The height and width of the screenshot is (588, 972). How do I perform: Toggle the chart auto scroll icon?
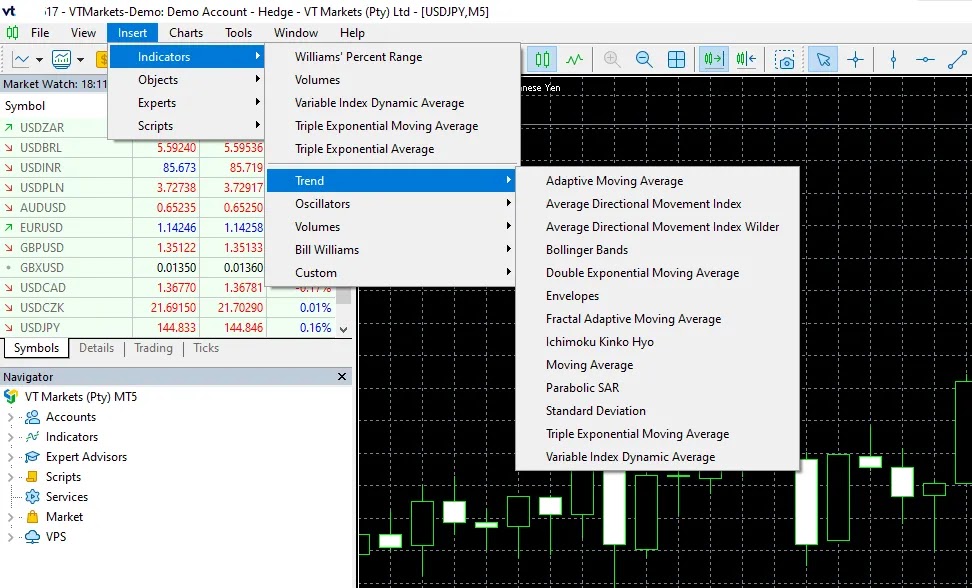[714, 59]
